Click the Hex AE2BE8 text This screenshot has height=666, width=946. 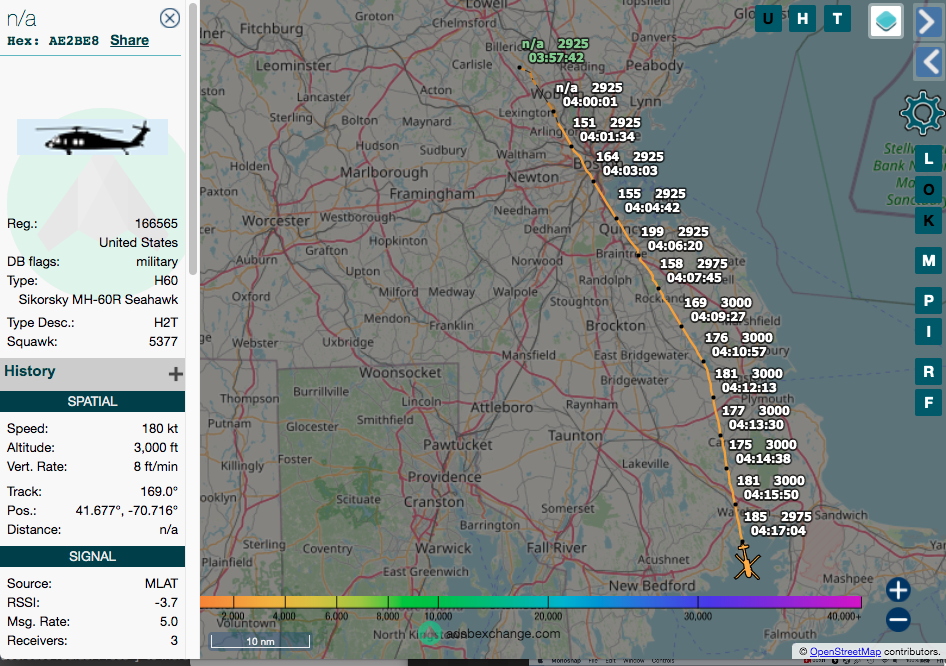point(53,41)
